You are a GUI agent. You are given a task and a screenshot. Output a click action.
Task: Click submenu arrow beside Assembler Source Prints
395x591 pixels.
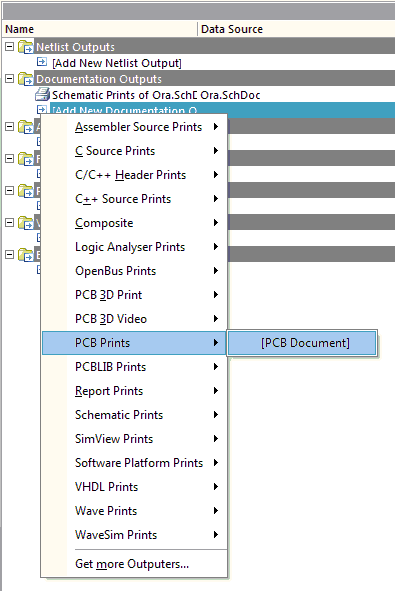216,127
